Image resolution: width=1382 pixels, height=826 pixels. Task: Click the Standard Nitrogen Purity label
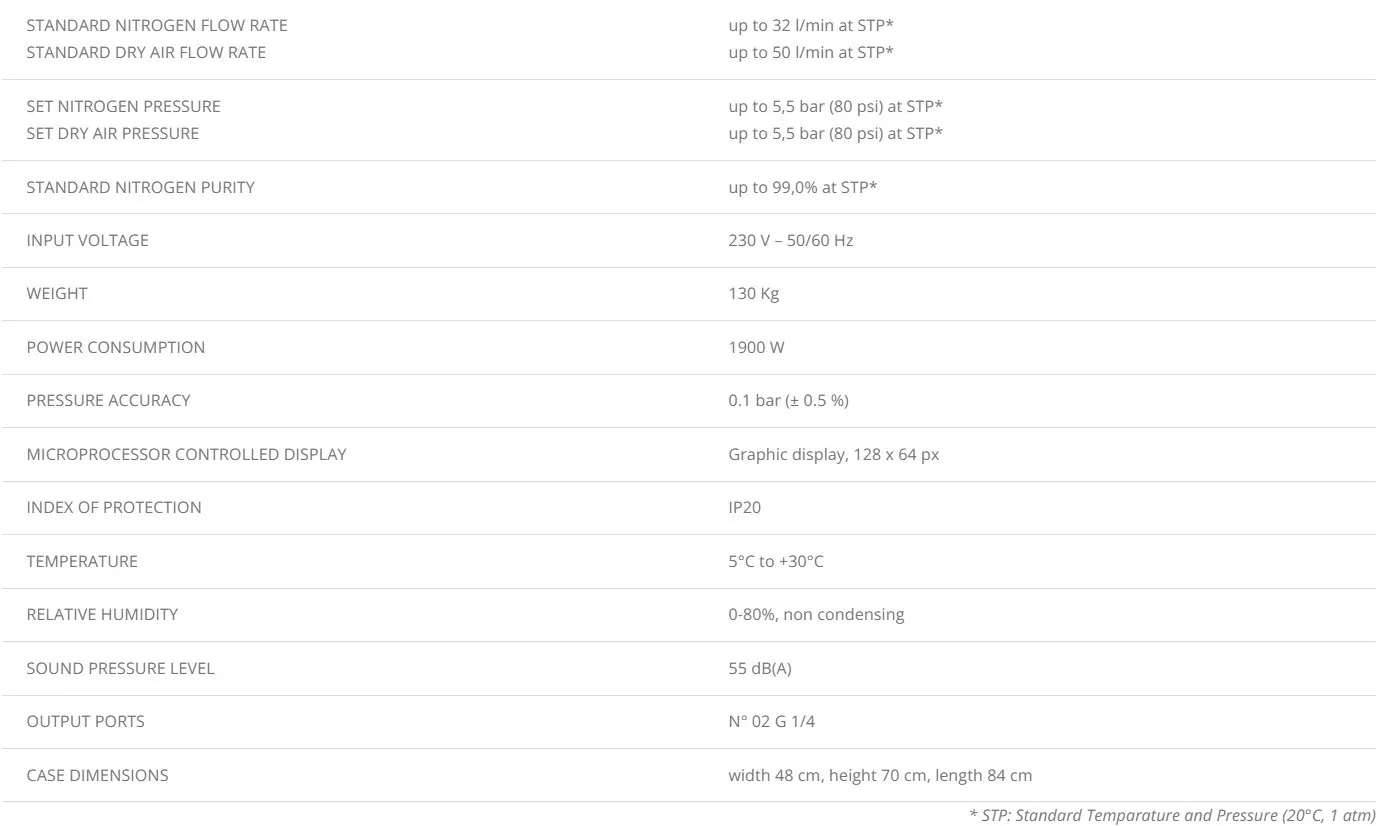coord(140,187)
